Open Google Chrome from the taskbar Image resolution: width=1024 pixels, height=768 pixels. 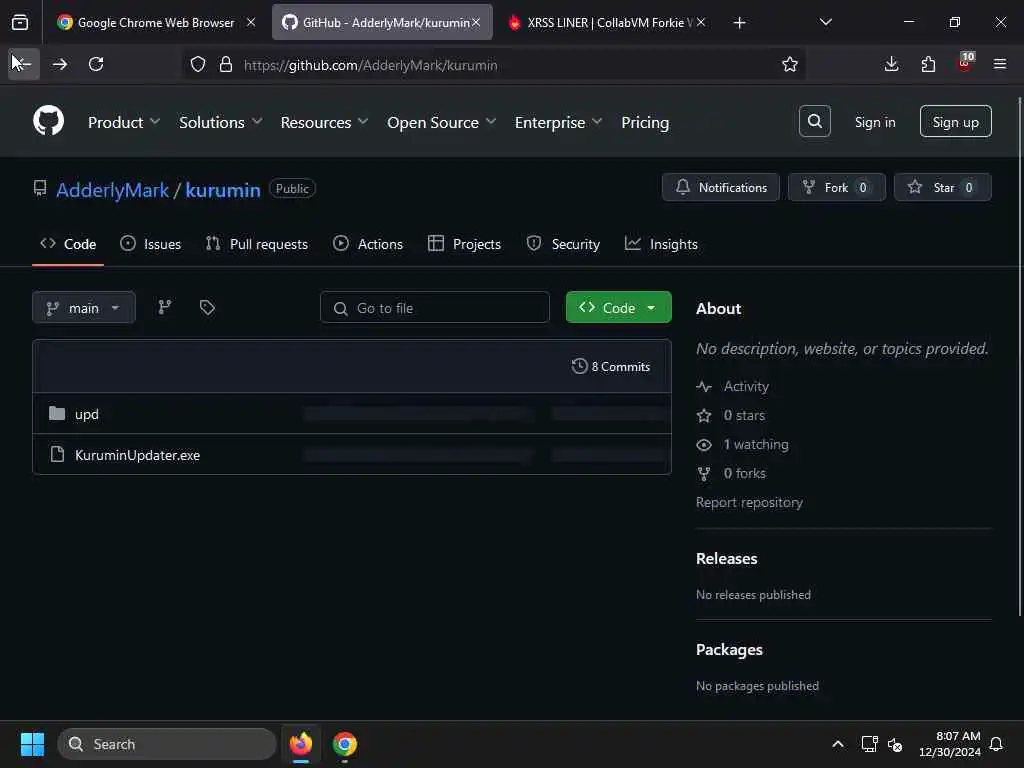click(x=345, y=744)
